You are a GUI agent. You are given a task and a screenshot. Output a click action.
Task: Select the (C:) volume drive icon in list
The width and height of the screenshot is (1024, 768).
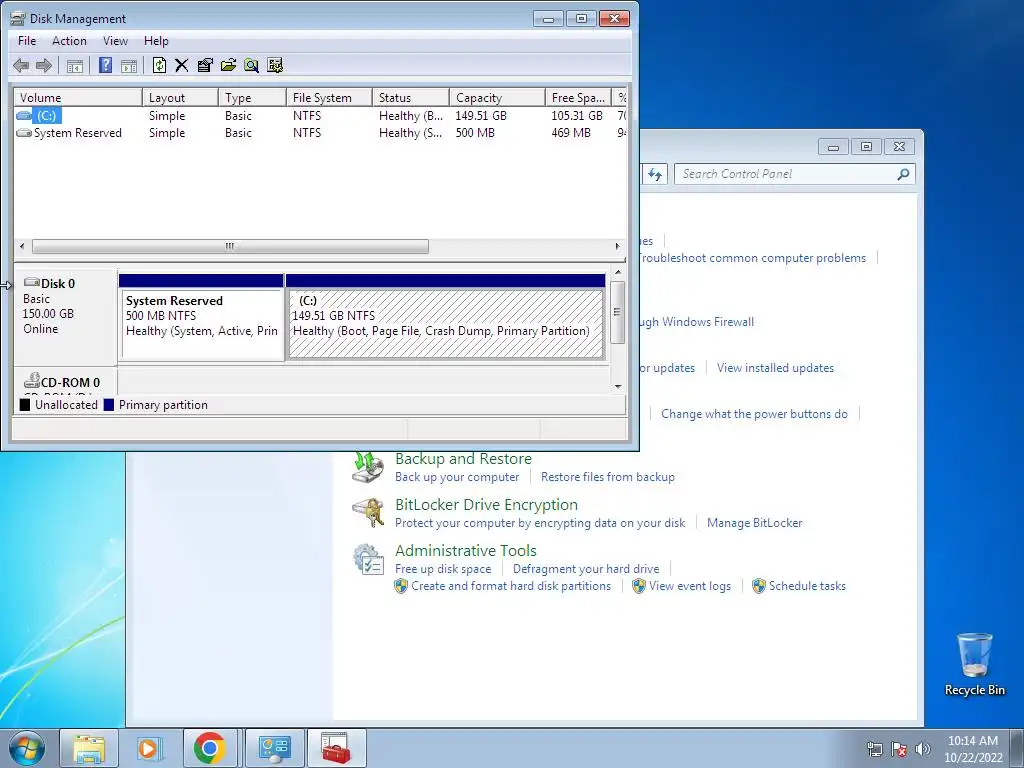(24, 116)
